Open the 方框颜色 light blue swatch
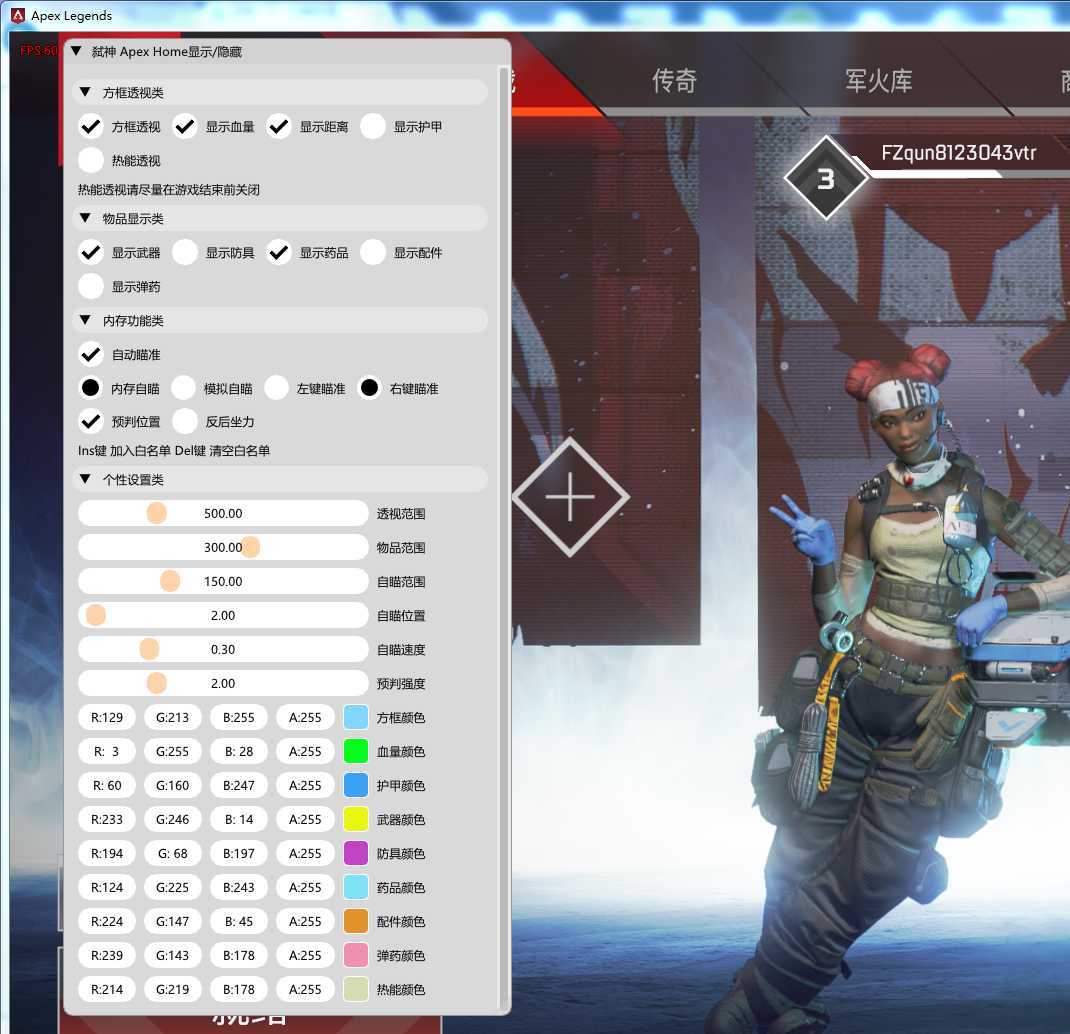 tap(356, 717)
